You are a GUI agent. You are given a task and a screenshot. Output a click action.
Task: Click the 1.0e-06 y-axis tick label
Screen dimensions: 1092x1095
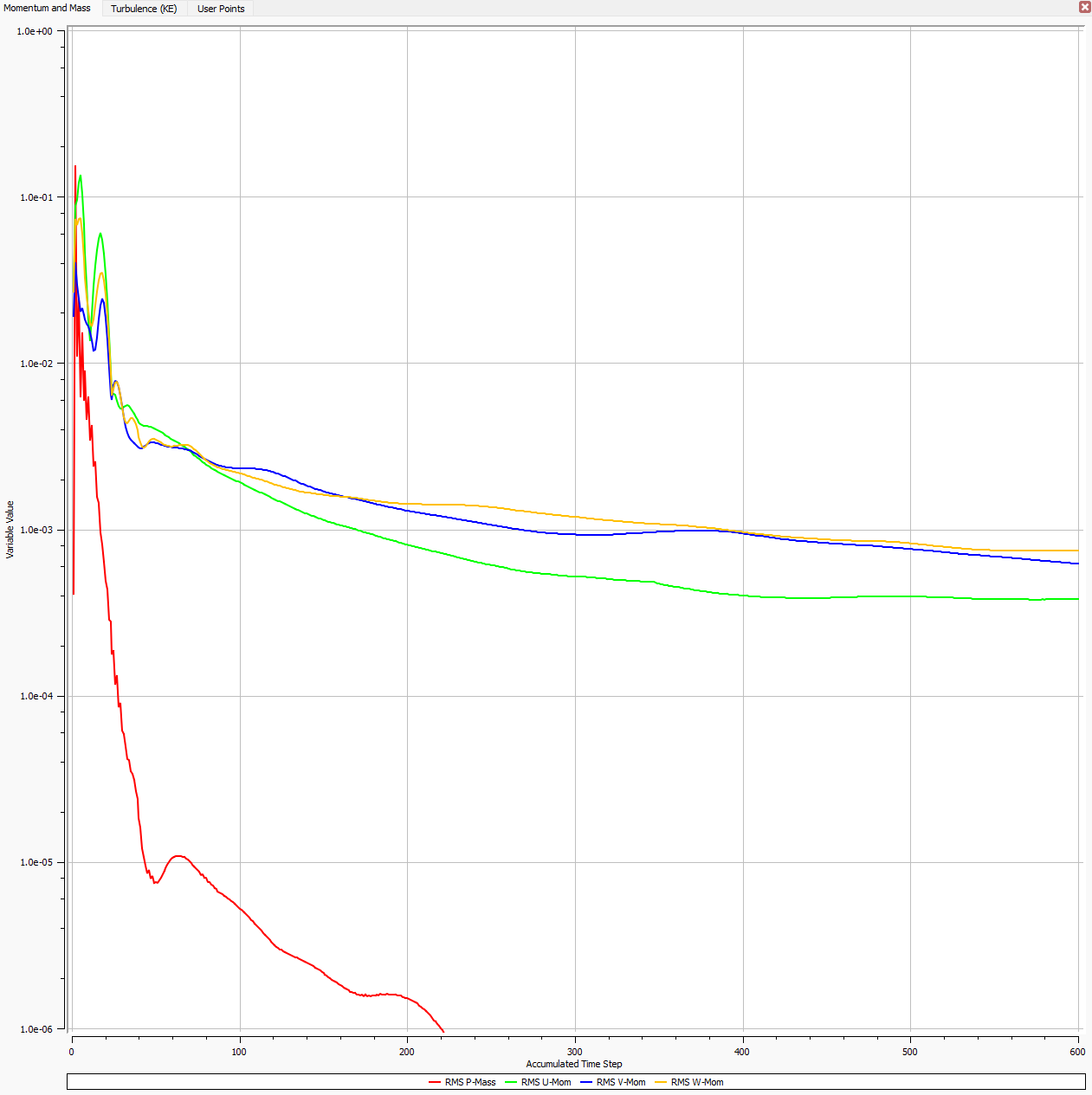point(36,1029)
